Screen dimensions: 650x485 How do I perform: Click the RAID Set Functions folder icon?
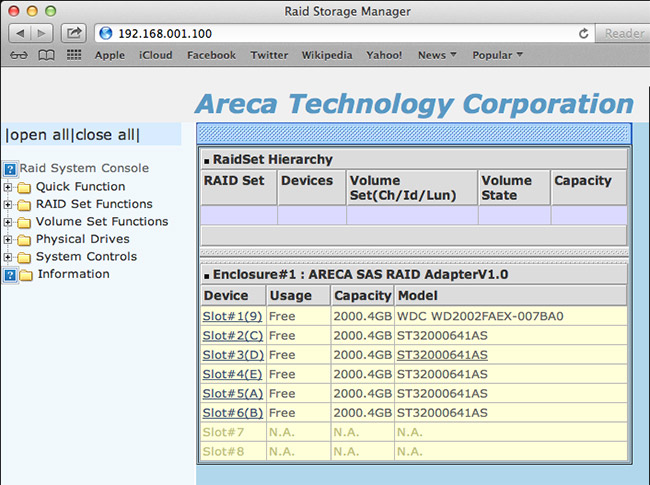click(24, 206)
